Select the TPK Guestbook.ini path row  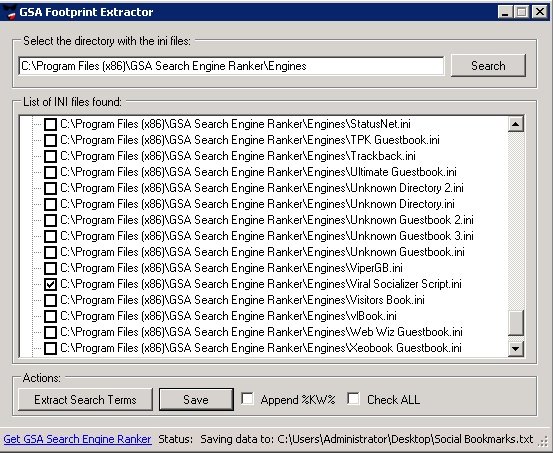coord(250,140)
